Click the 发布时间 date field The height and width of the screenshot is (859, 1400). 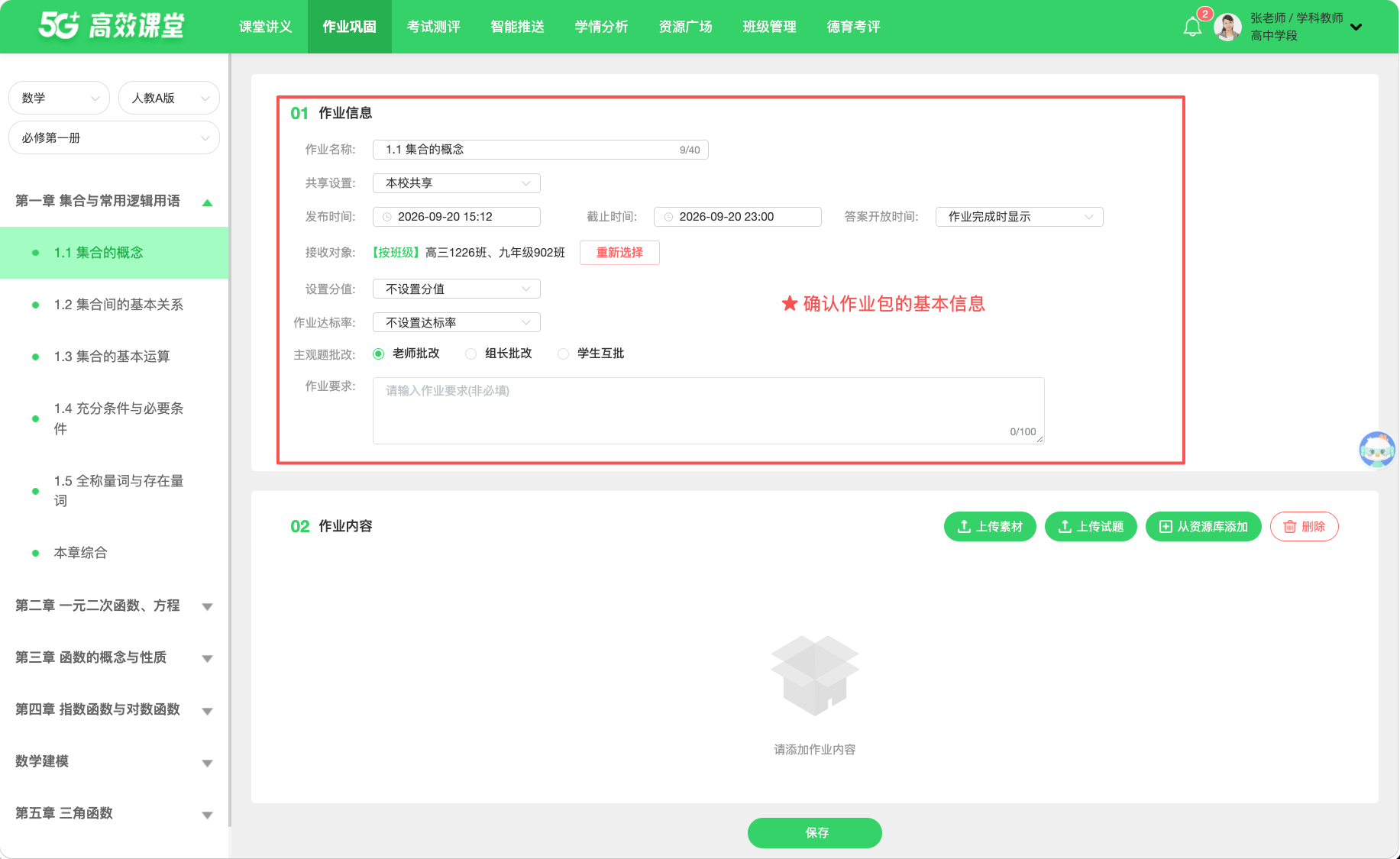pos(457,217)
